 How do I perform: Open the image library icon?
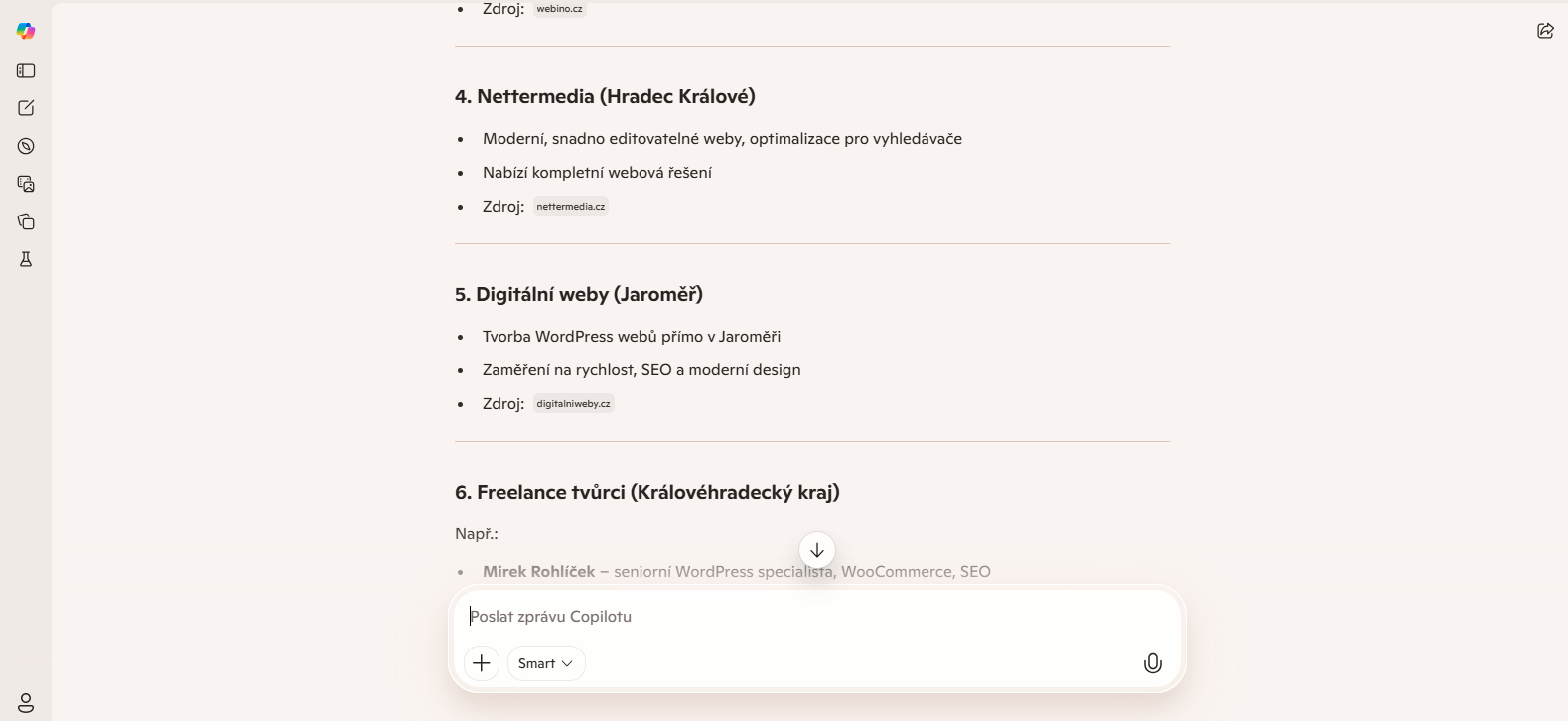point(26,184)
